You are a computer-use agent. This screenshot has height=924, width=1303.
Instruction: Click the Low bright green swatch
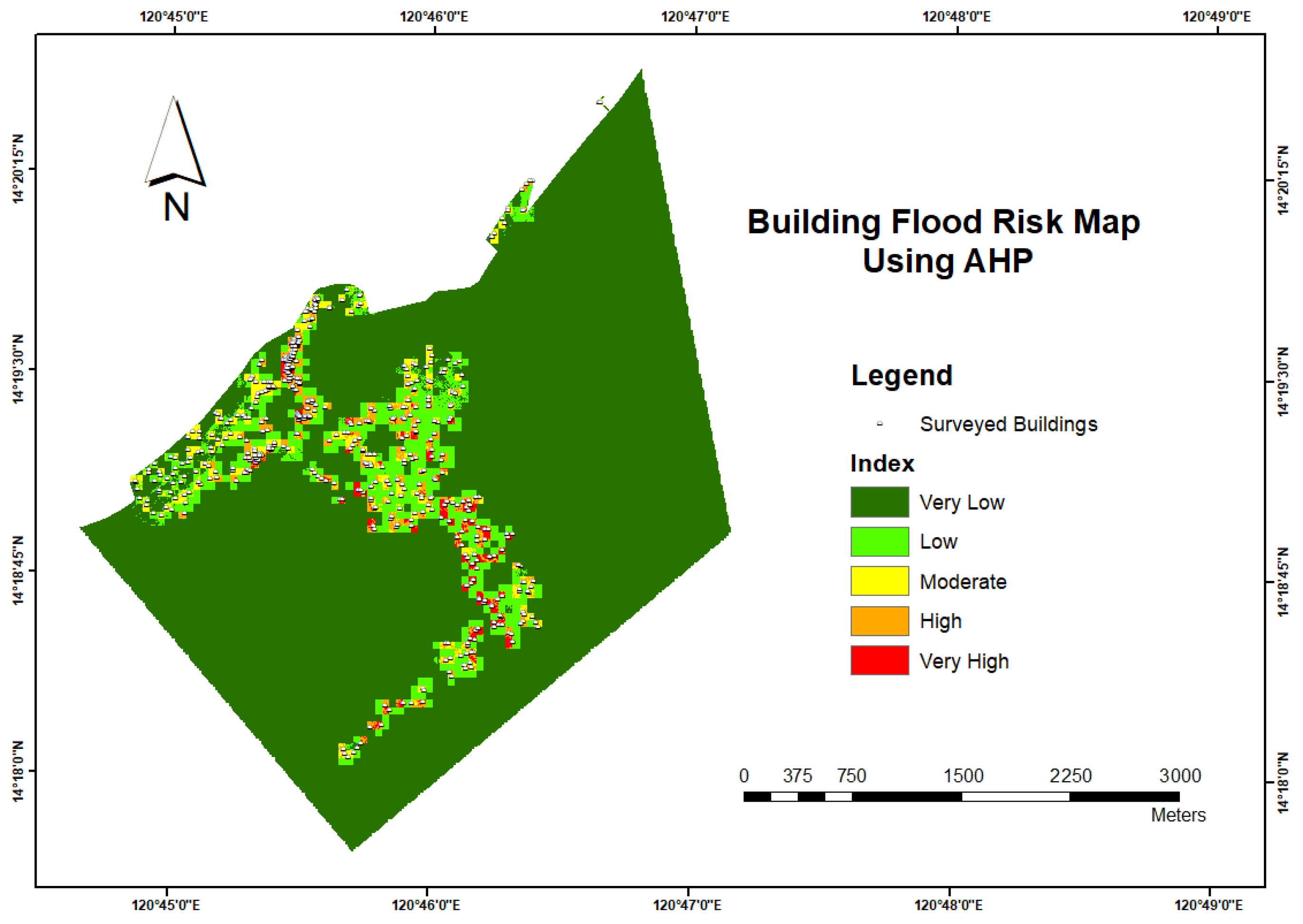click(x=879, y=541)
